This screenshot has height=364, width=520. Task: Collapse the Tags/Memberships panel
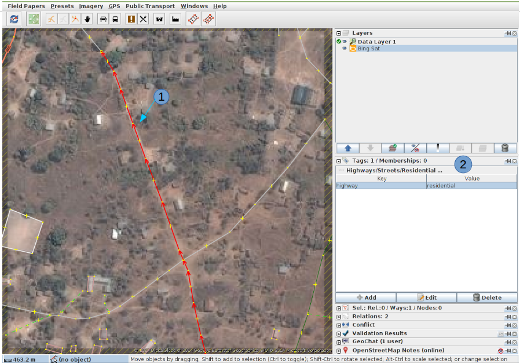click(x=339, y=161)
